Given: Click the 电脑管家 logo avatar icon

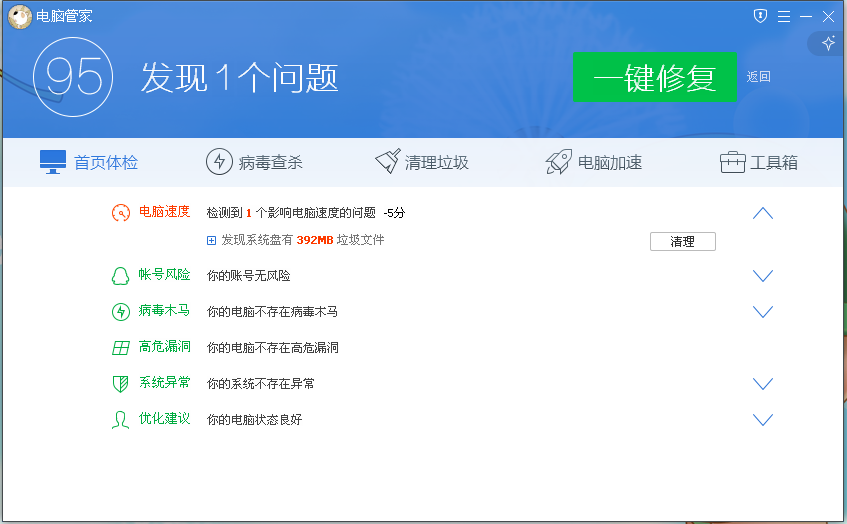Looking at the screenshot, I should (20, 15).
